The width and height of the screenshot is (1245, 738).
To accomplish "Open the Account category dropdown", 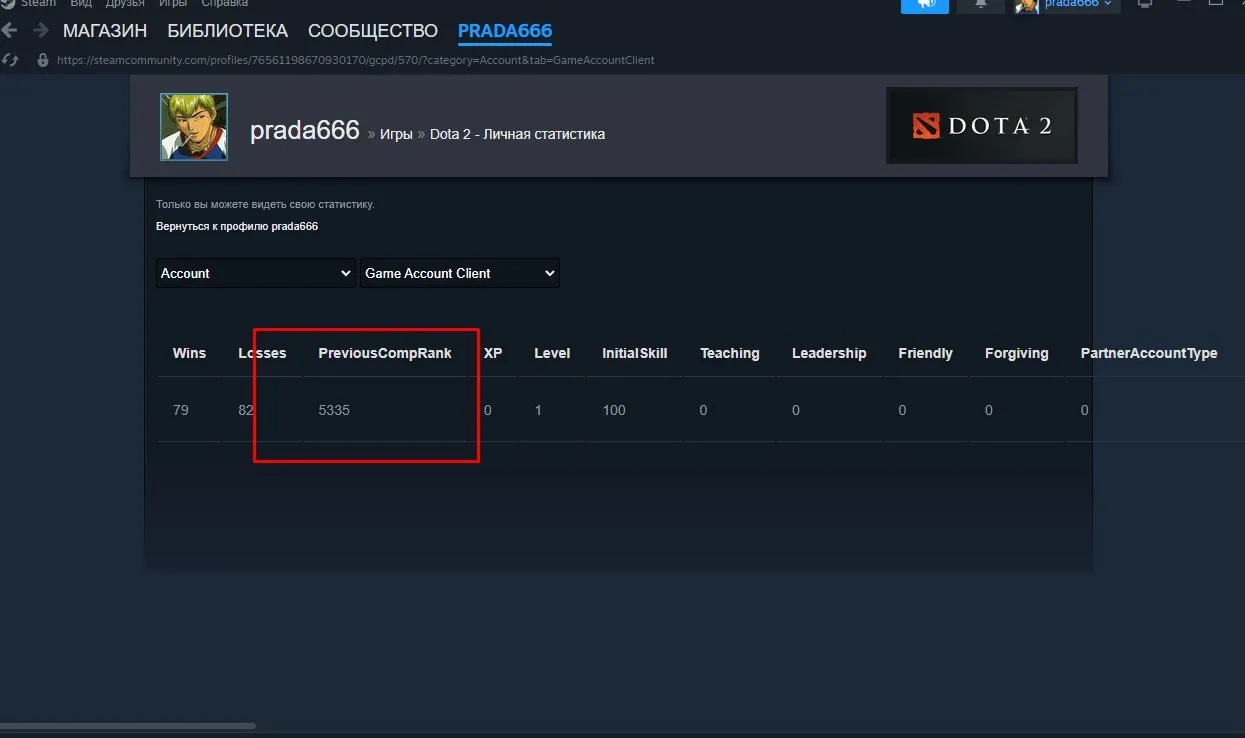I will (256, 273).
